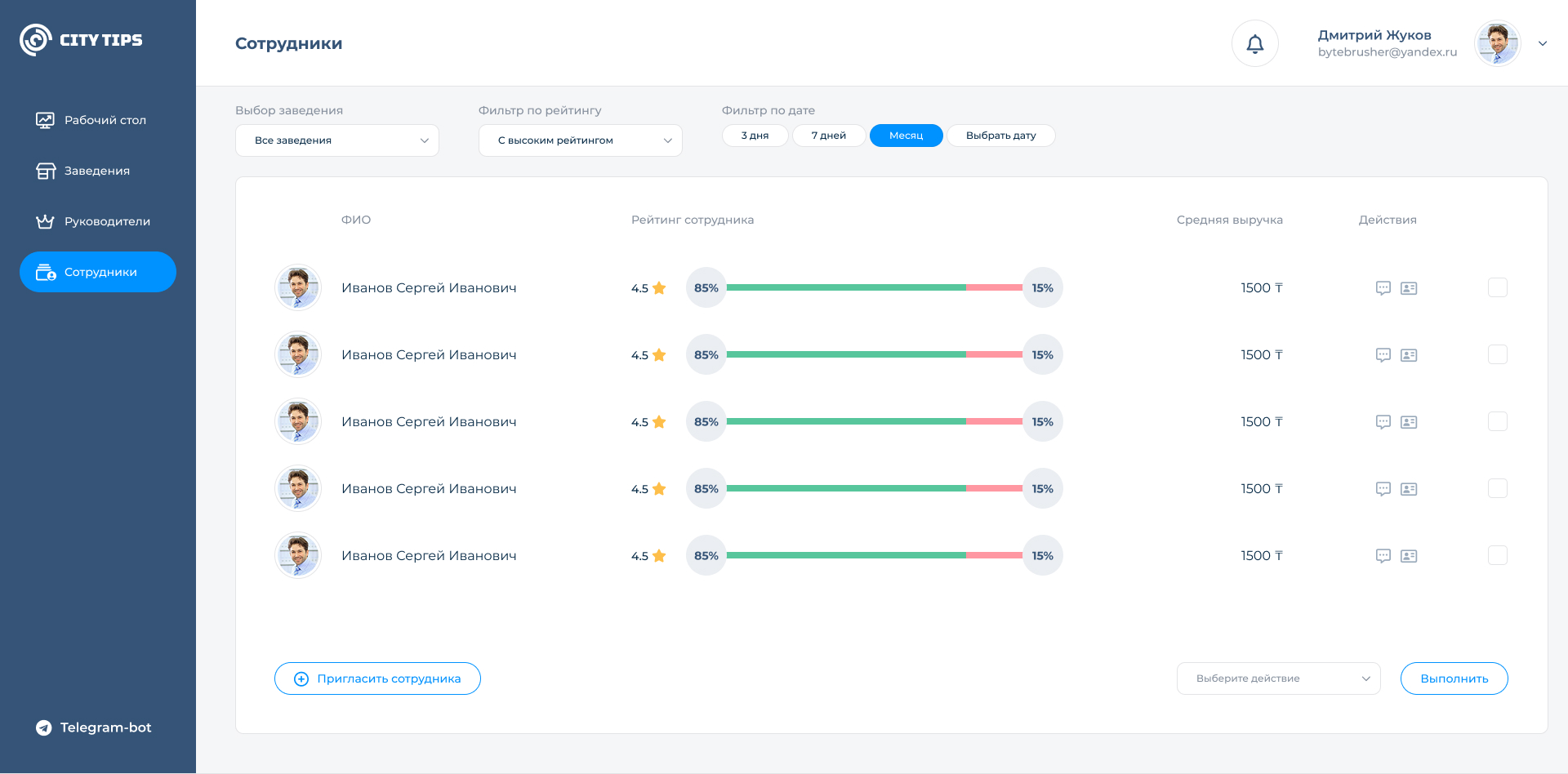Expand the user profile menu chevron
Image resolution: width=1568 pixels, height=774 pixels.
point(1543,43)
